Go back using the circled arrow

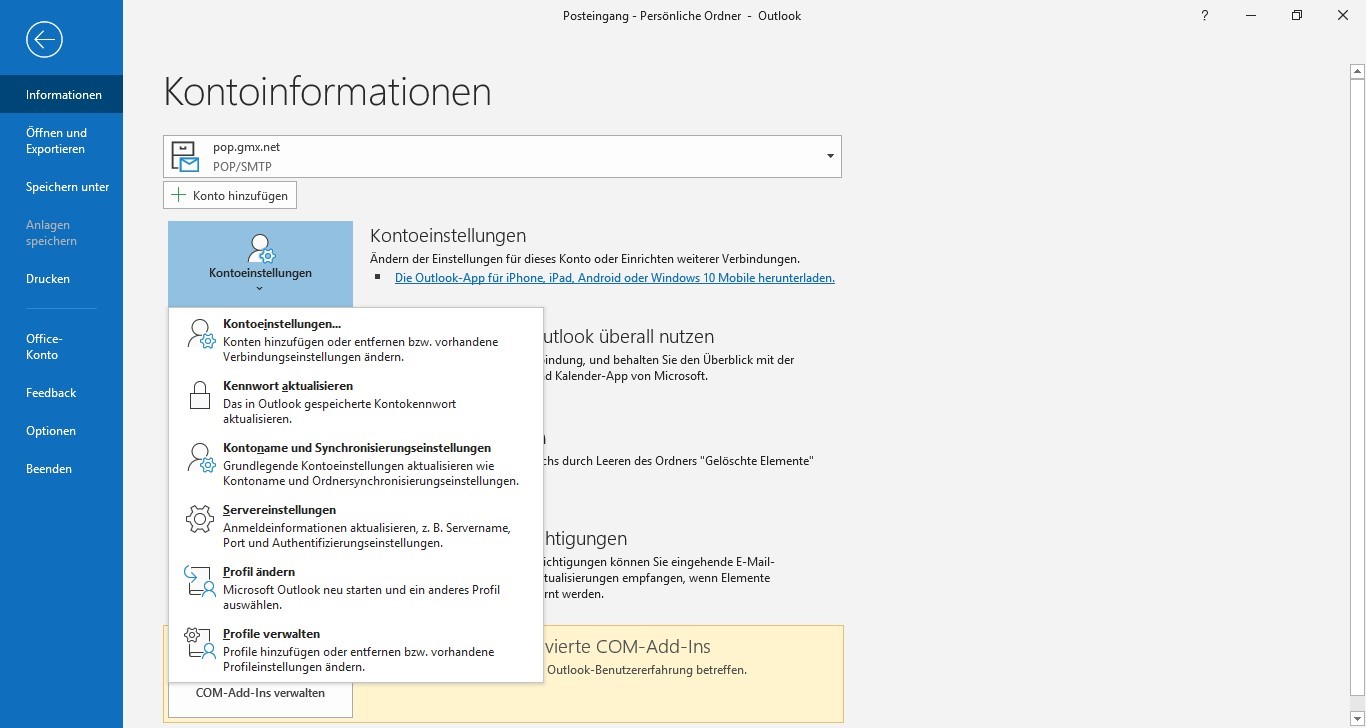(45, 40)
